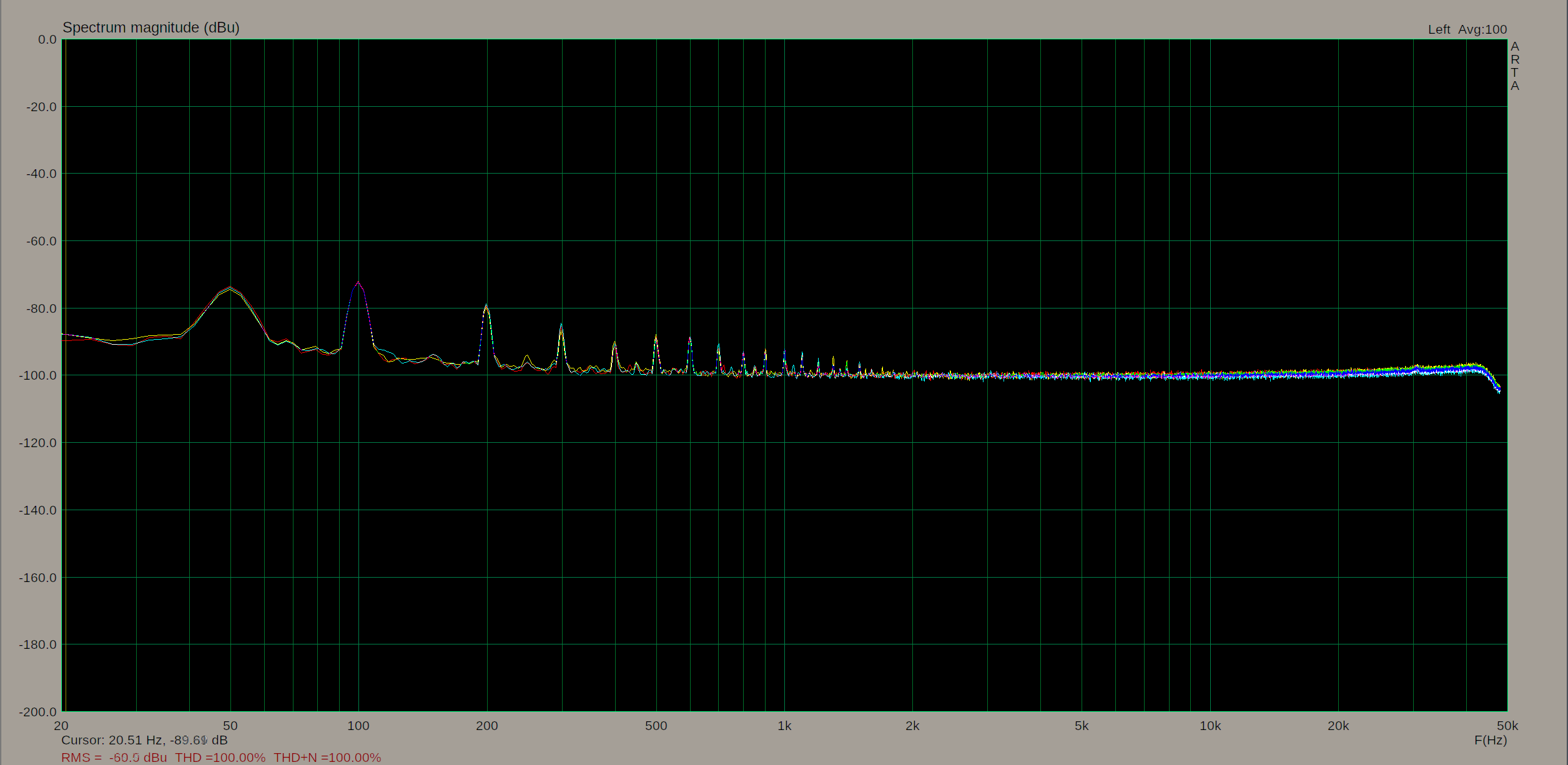The width and height of the screenshot is (1568, 765).
Task: Click the '-140.0' y-axis label
Action: pos(38,510)
